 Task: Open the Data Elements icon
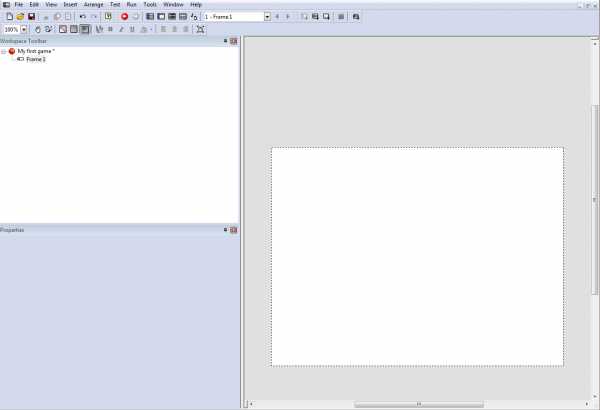194,16
